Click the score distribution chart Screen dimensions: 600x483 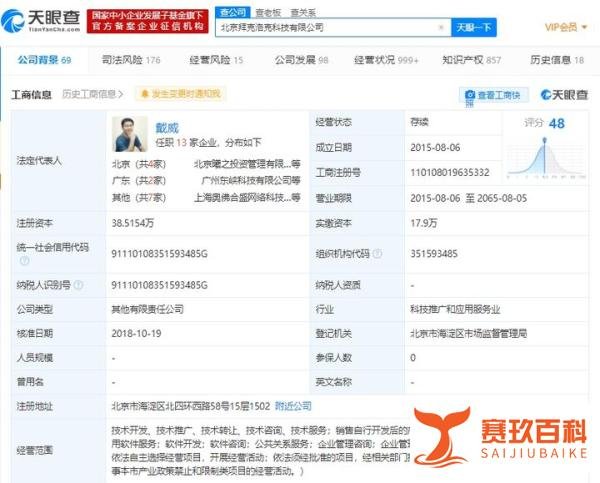546,158
